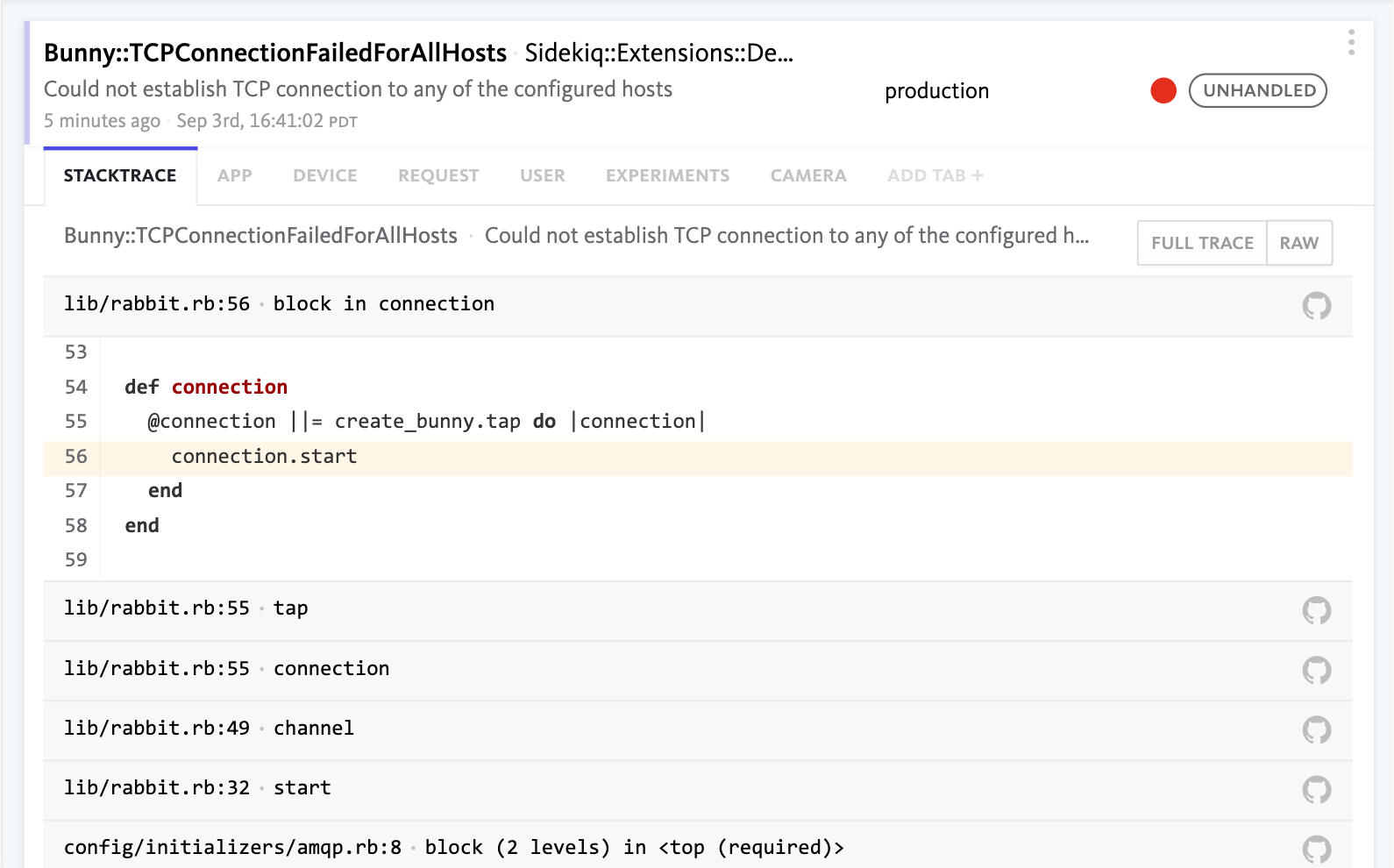Click the exception summary in stacktrace header

pos(576,236)
